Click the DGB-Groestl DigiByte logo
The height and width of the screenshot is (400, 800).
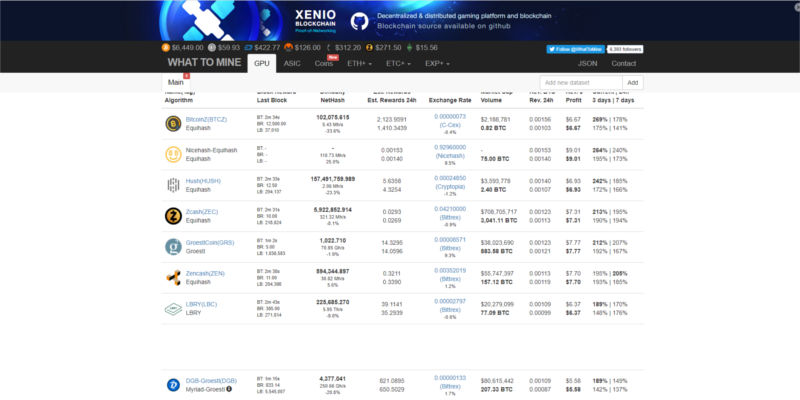[173, 385]
